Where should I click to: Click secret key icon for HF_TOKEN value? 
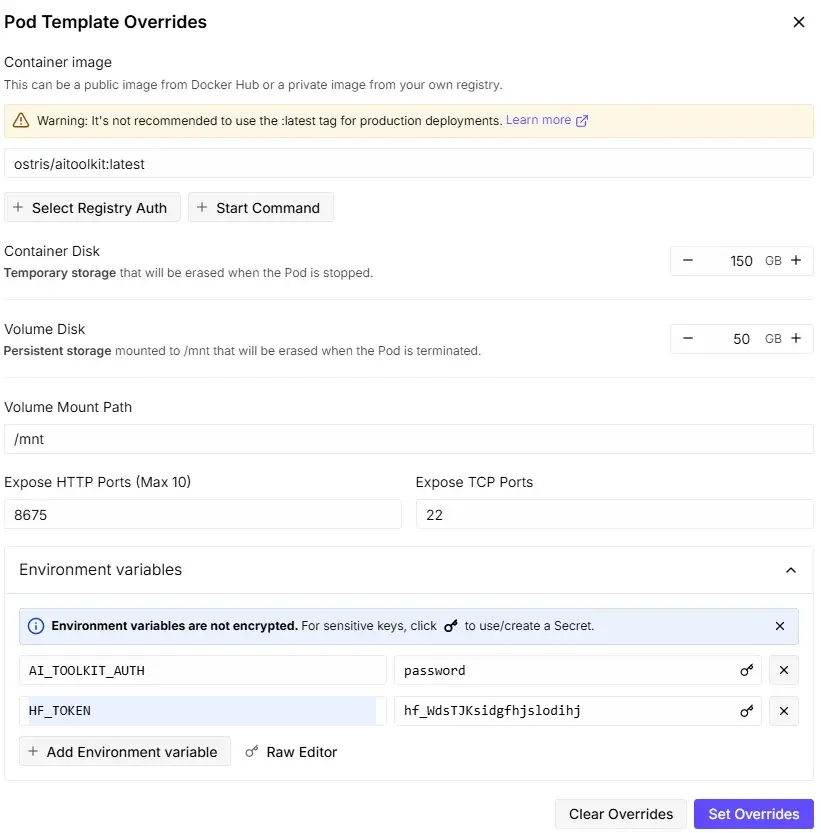[x=747, y=711]
